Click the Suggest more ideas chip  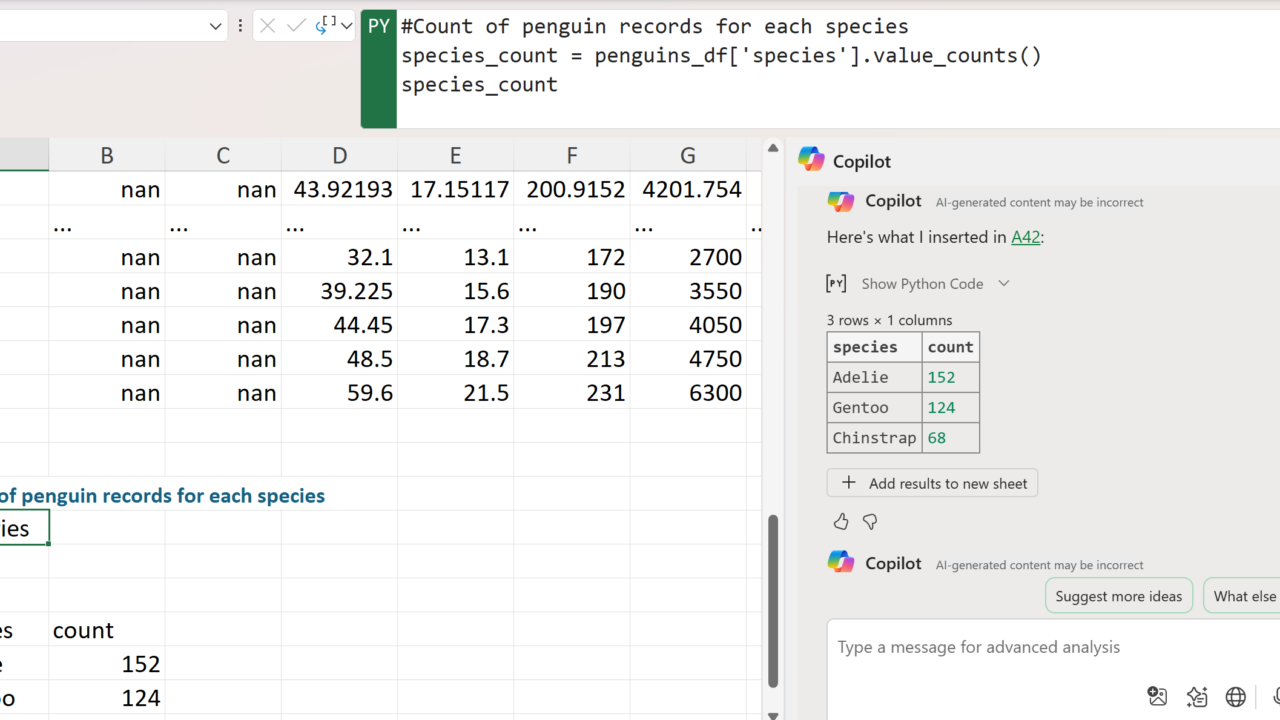coord(1118,596)
